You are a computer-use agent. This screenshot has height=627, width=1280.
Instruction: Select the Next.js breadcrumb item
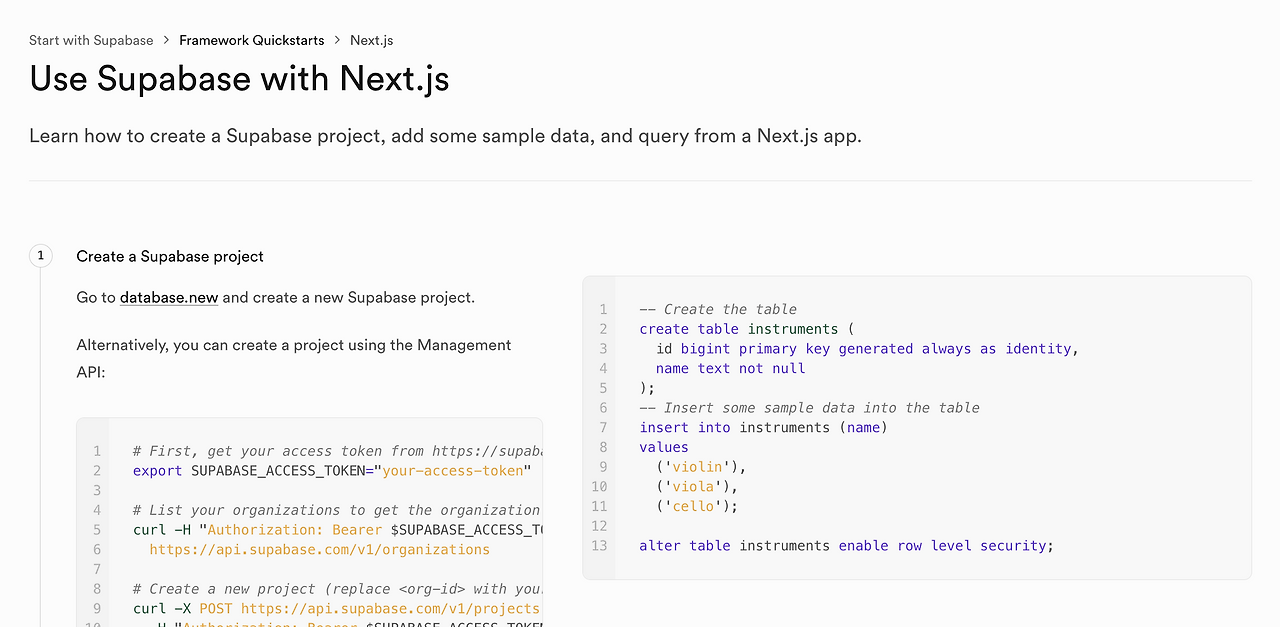pos(371,40)
